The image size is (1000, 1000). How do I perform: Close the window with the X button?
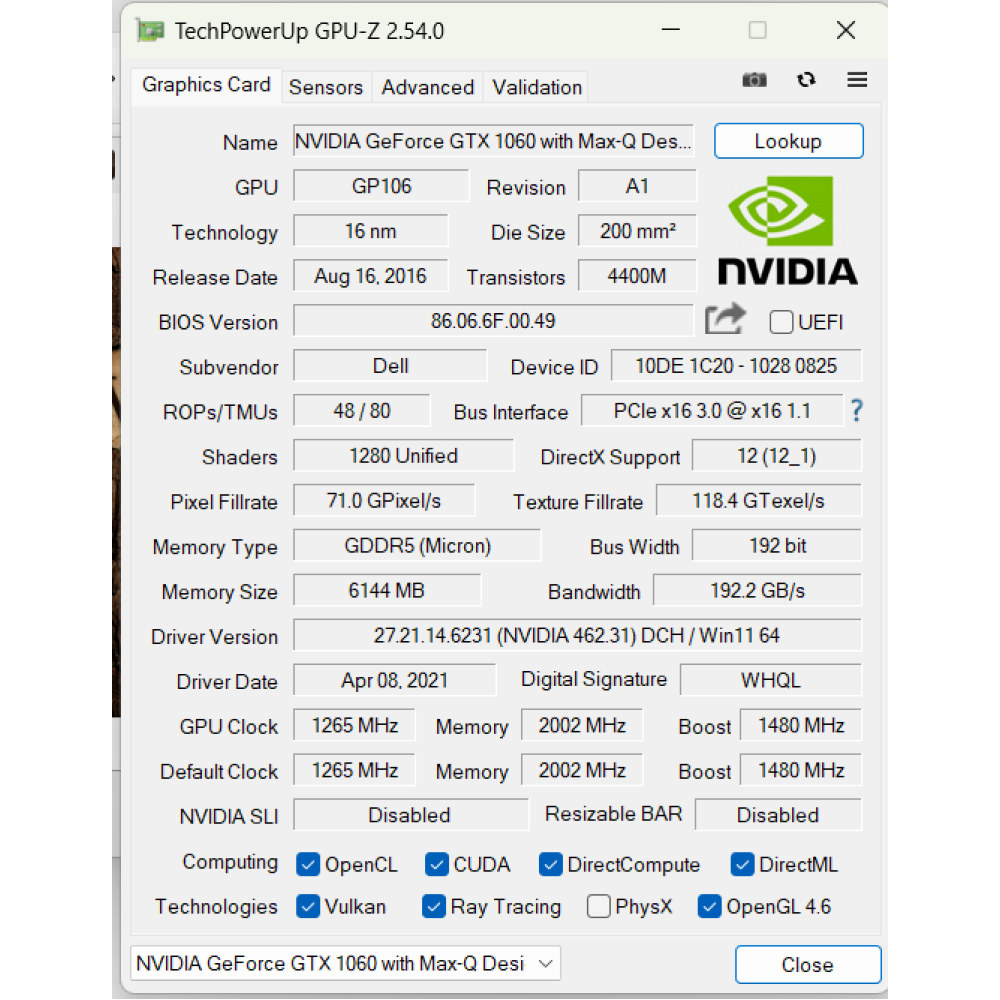846,30
